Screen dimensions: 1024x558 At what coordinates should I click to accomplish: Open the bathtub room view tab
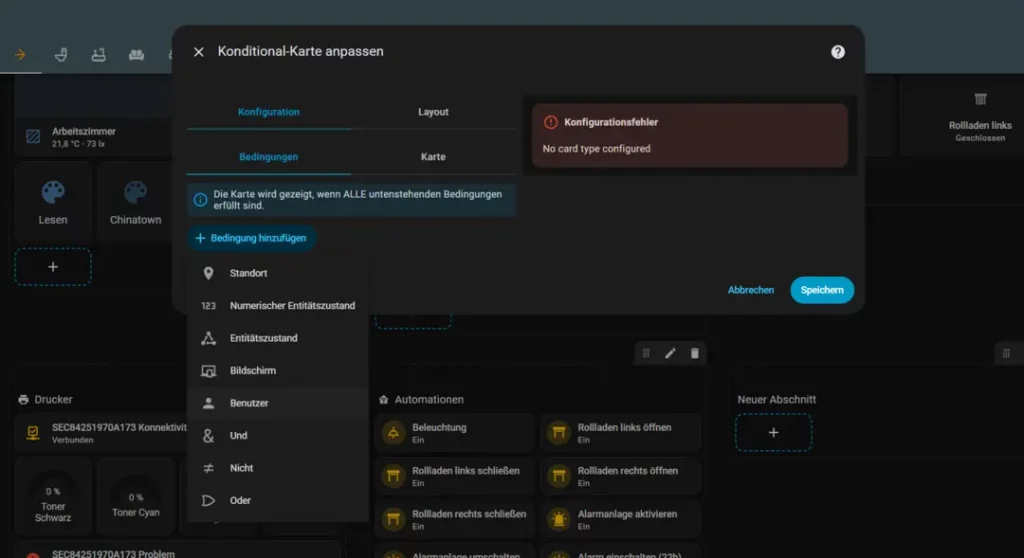point(99,55)
